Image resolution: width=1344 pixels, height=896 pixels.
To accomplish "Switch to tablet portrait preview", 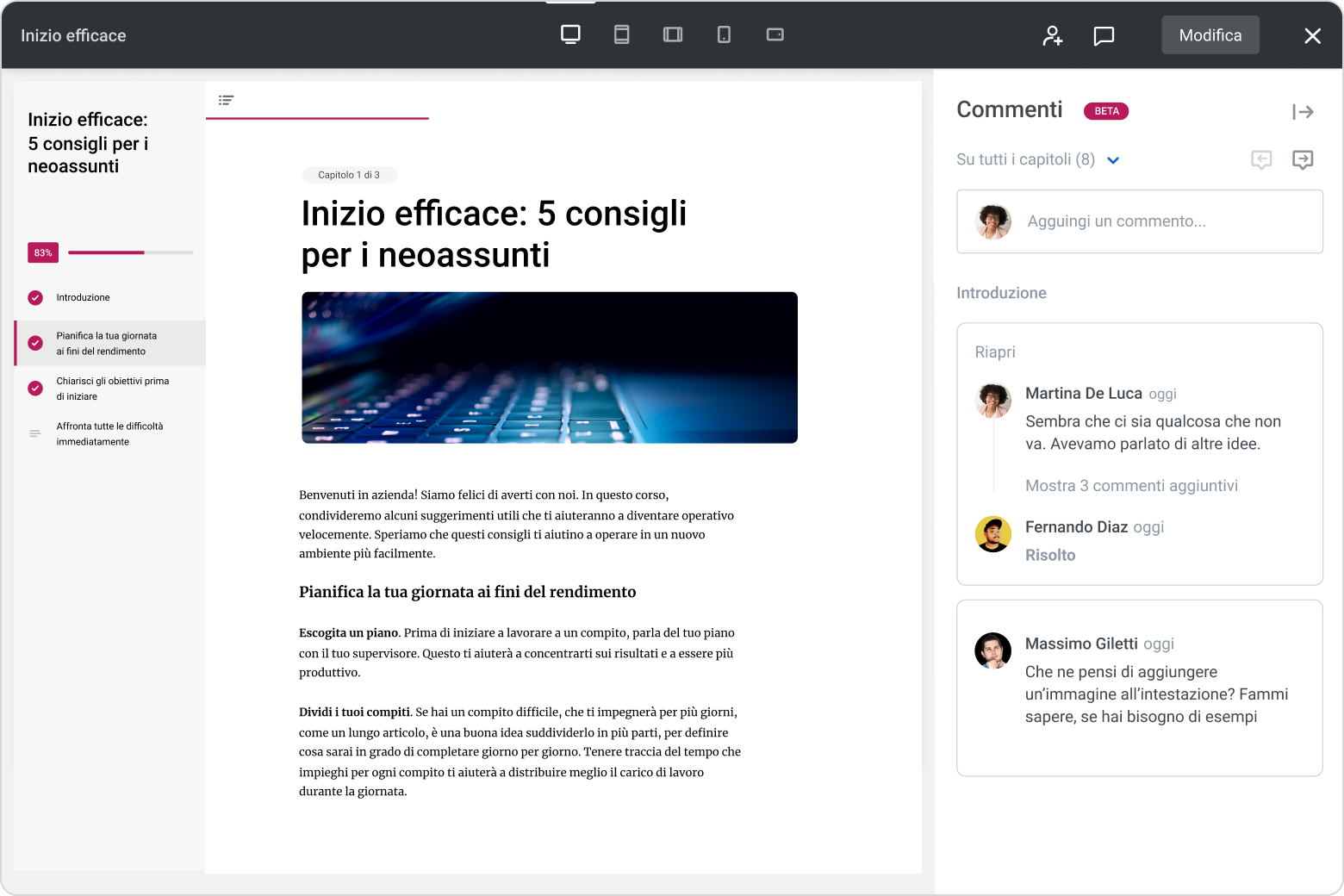I will click(621, 34).
